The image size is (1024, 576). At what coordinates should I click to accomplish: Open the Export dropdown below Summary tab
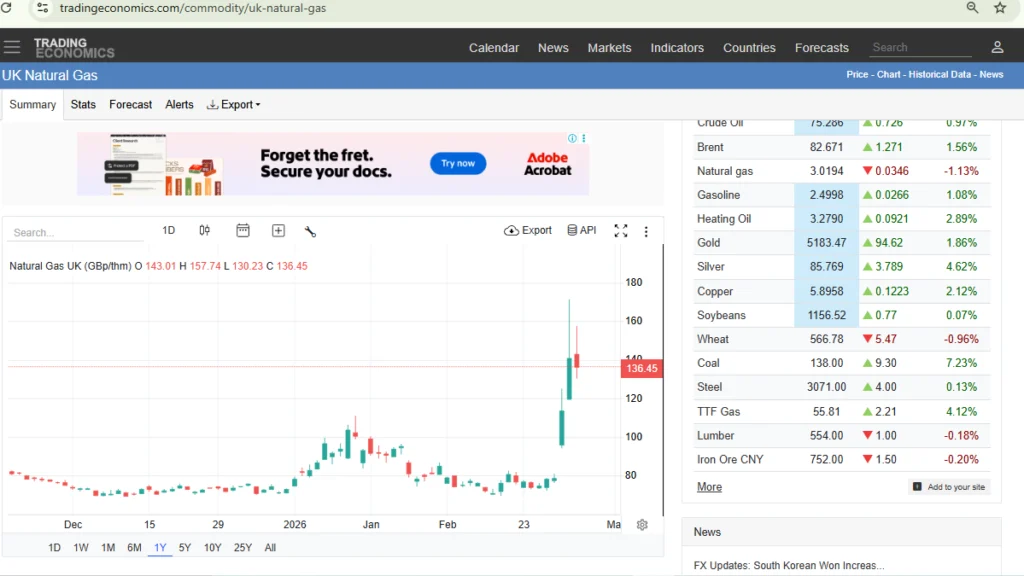[233, 104]
